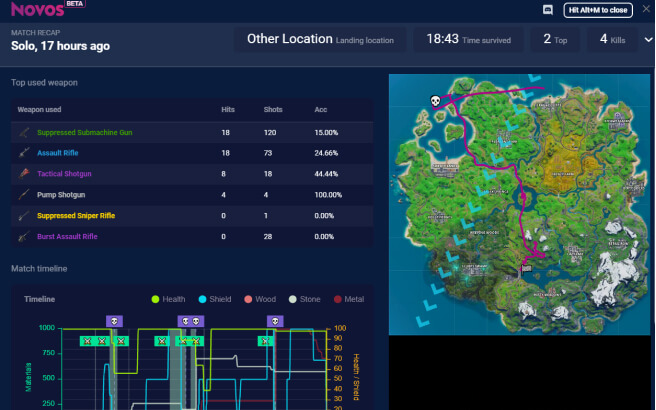Viewport: 656px width, 410px height.
Task: Click the first crossed-swords fight marker on timeline
Action: (x=87, y=341)
